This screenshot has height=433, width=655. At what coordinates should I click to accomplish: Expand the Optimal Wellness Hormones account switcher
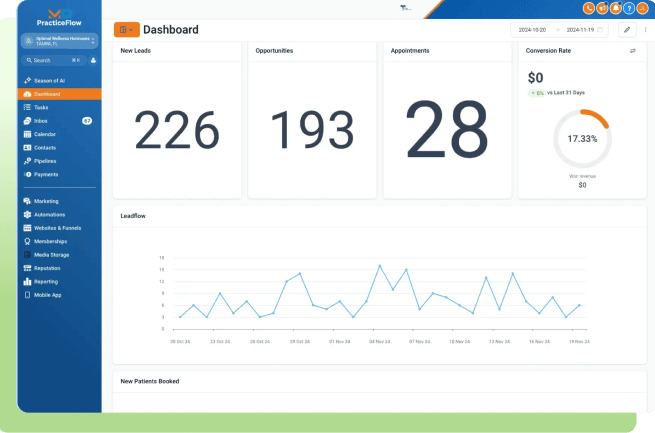click(59, 41)
